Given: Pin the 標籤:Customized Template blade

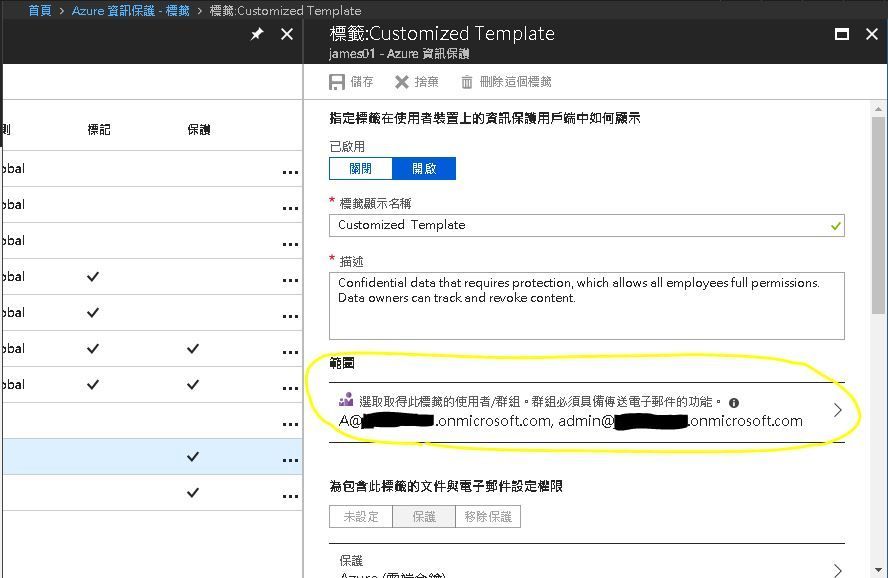Looking at the screenshot, I should point(256,33).
